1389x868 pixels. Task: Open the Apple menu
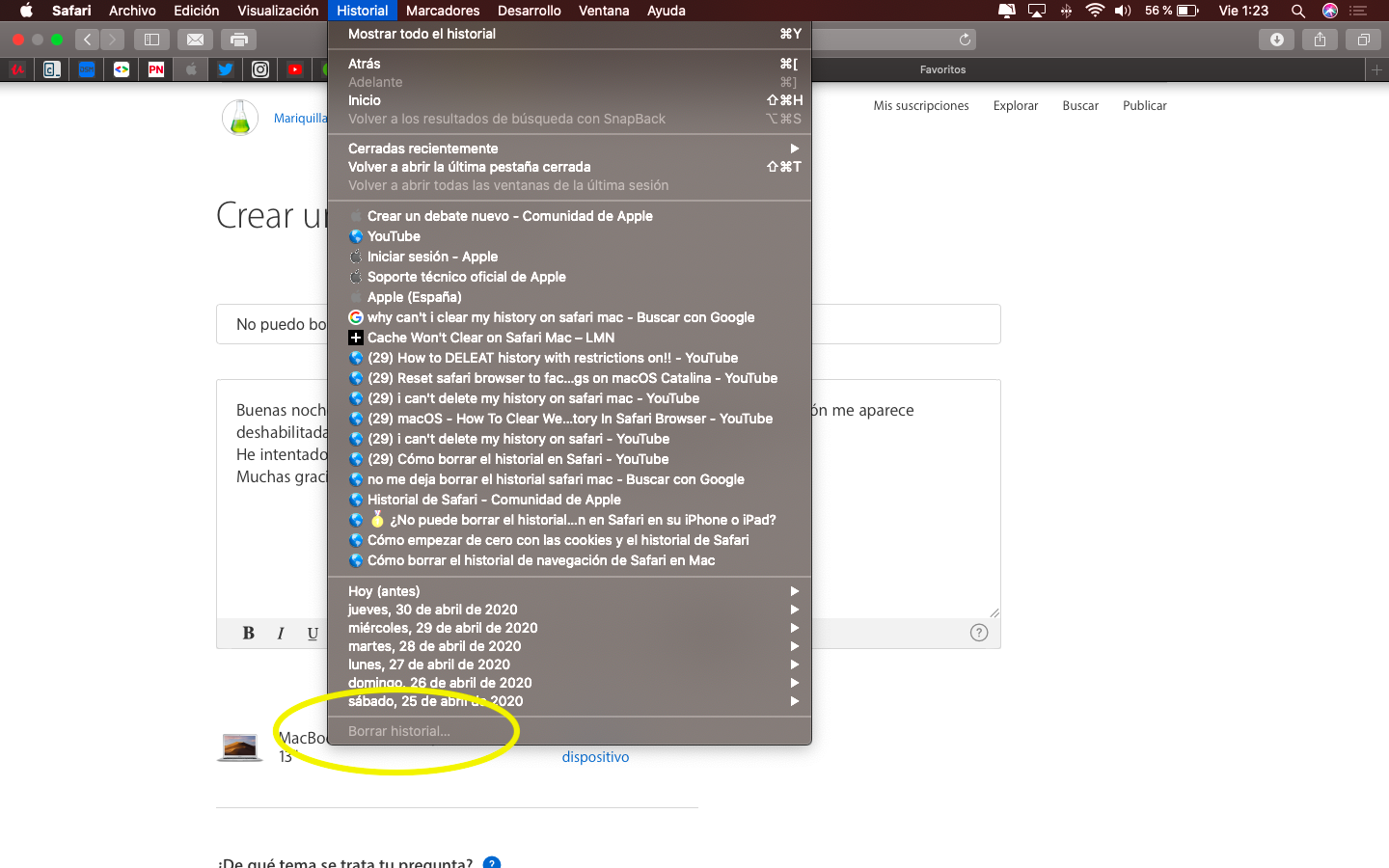[26, 11]
